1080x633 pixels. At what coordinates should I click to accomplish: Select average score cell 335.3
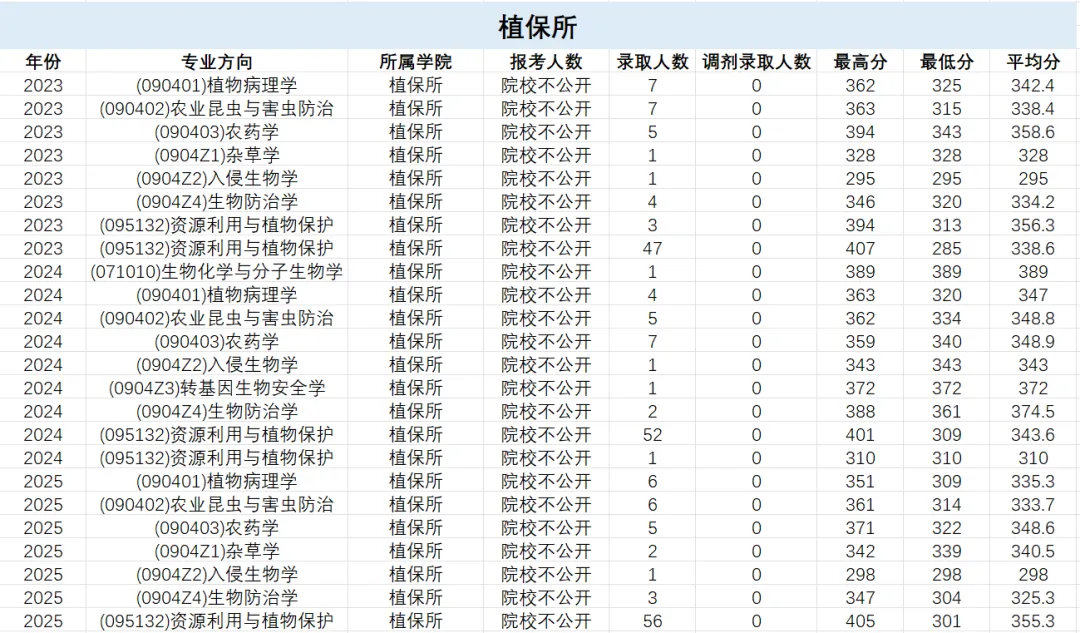[x=1033, y=481]
